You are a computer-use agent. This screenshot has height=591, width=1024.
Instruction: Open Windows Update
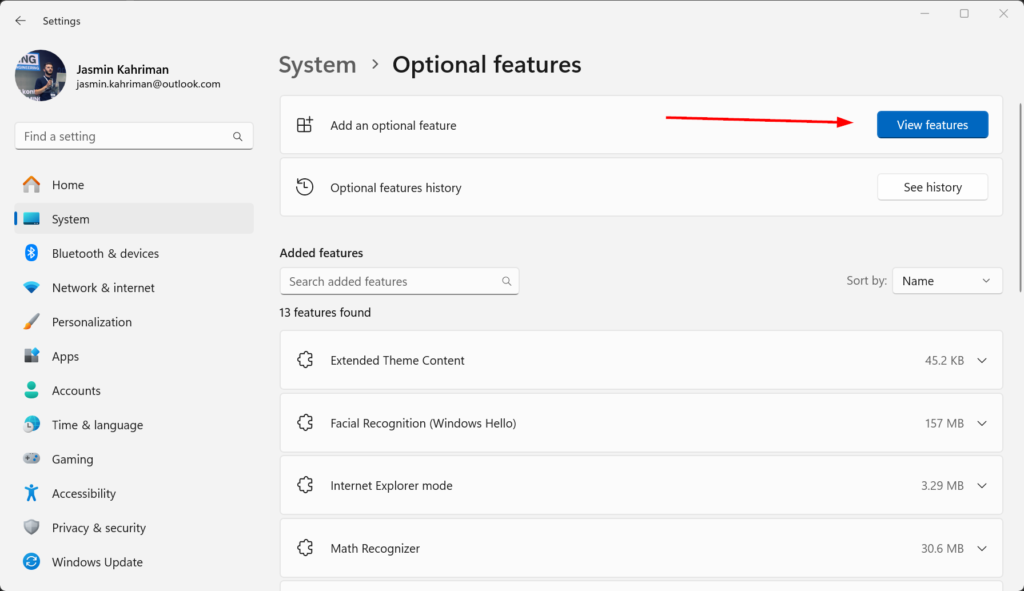tap(96, 561)
